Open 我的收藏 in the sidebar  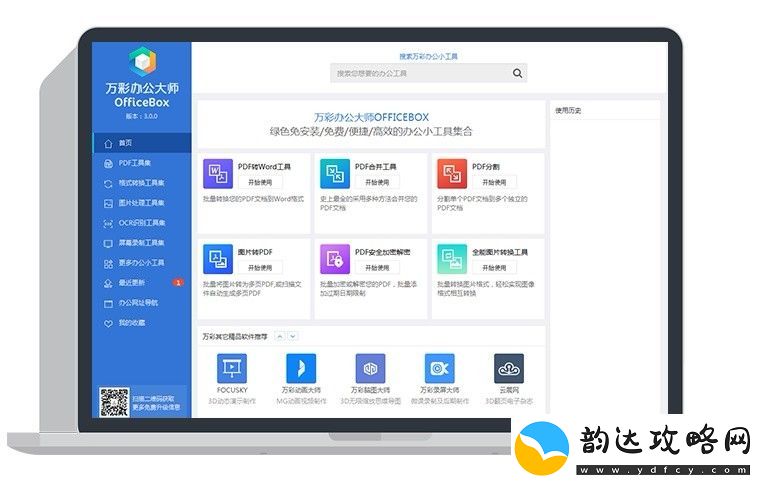[142, 323]
